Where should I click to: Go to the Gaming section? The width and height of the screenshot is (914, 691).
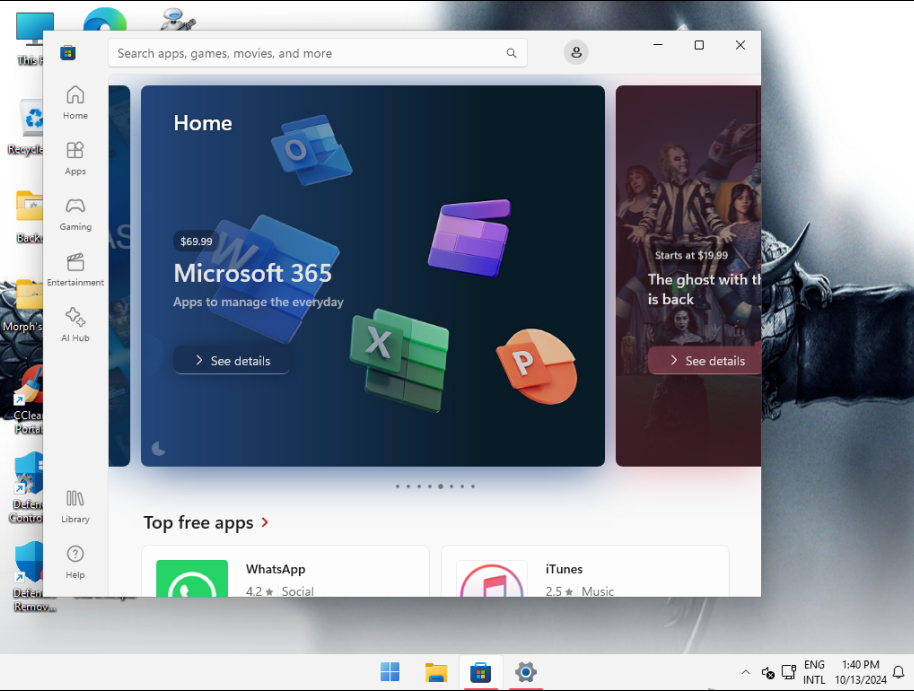[75, 213]
